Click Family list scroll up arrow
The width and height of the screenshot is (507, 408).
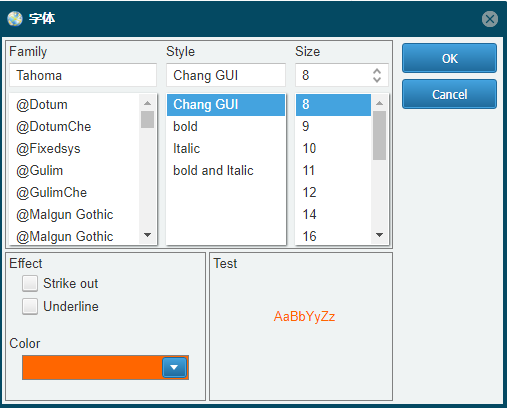147,103
